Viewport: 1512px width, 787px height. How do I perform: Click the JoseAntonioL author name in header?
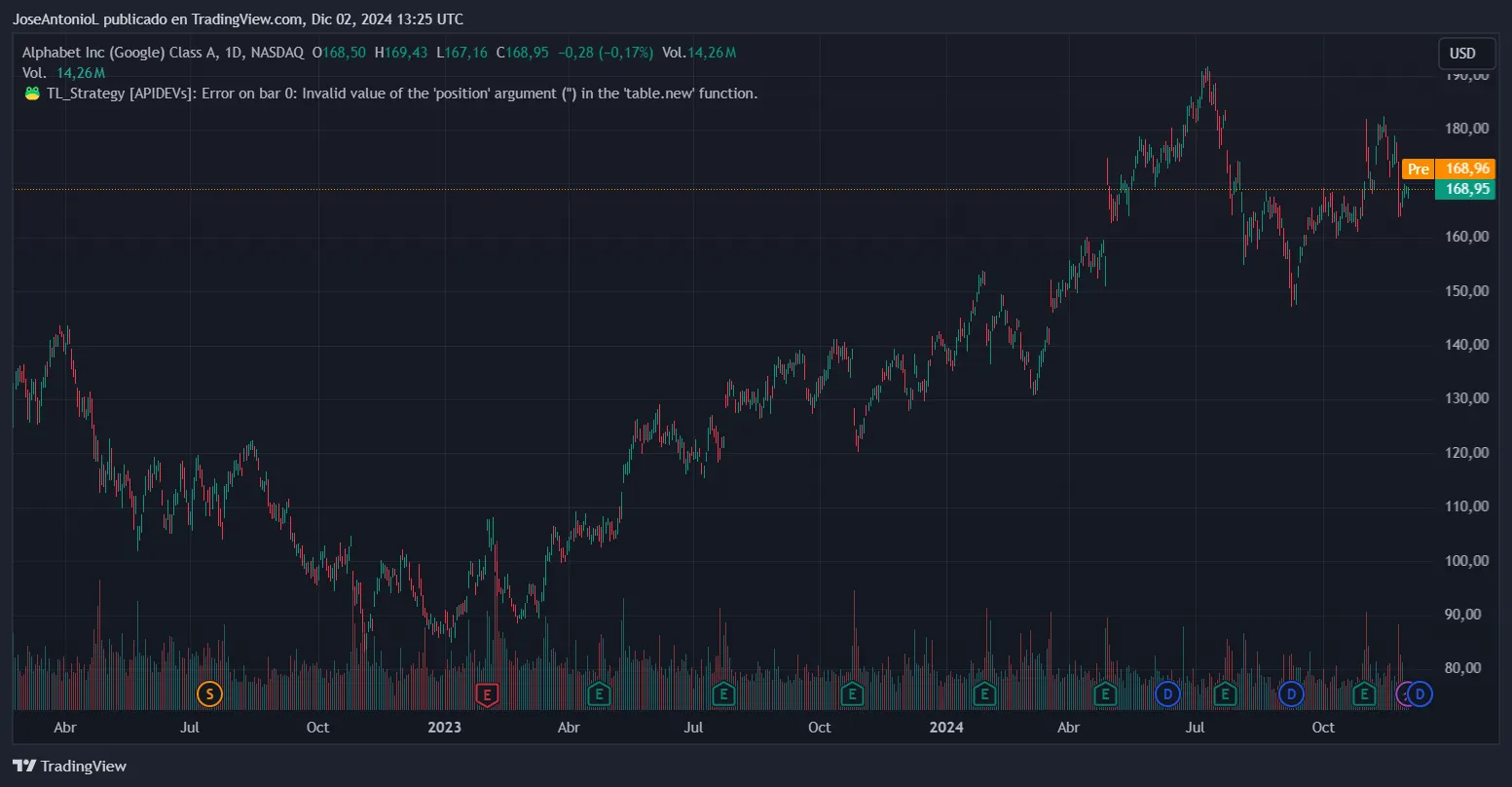56,19
